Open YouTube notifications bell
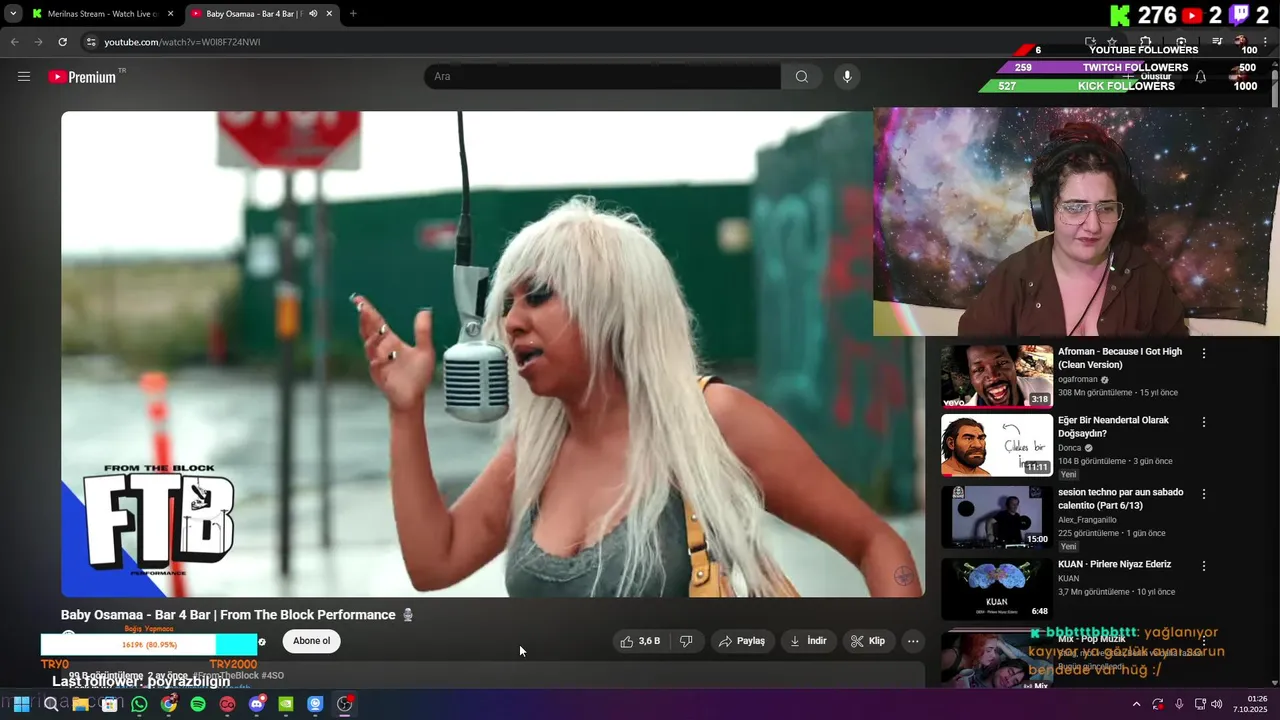1280x720 pixels. click(x=1200, y=77)
